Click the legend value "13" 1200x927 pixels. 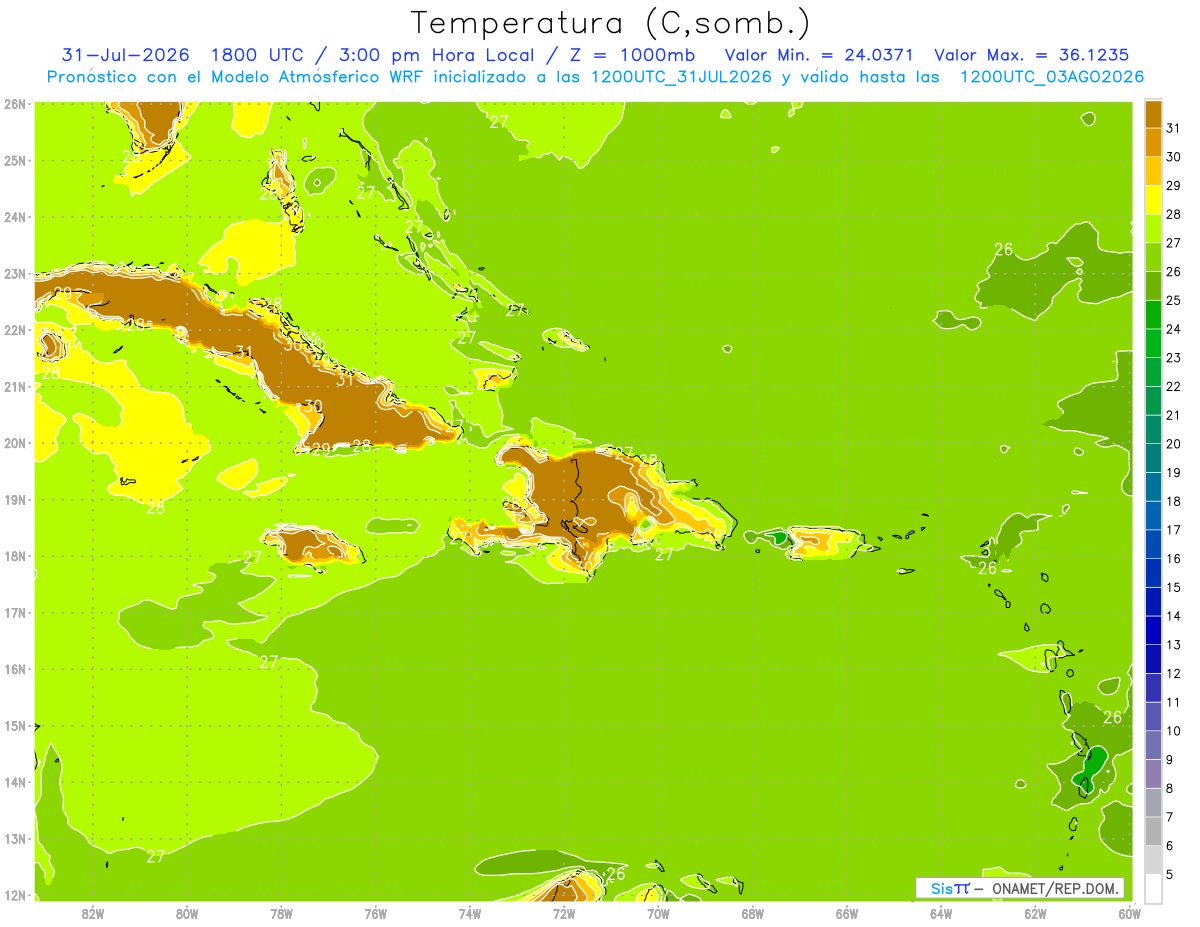[x=1174, y=645]
